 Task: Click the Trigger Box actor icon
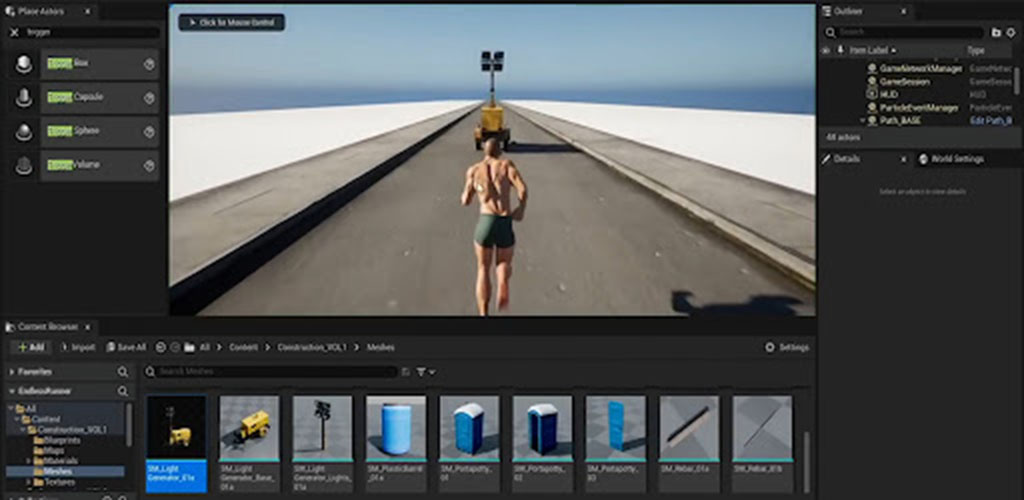pyautogui.click(x=24, y=64)
